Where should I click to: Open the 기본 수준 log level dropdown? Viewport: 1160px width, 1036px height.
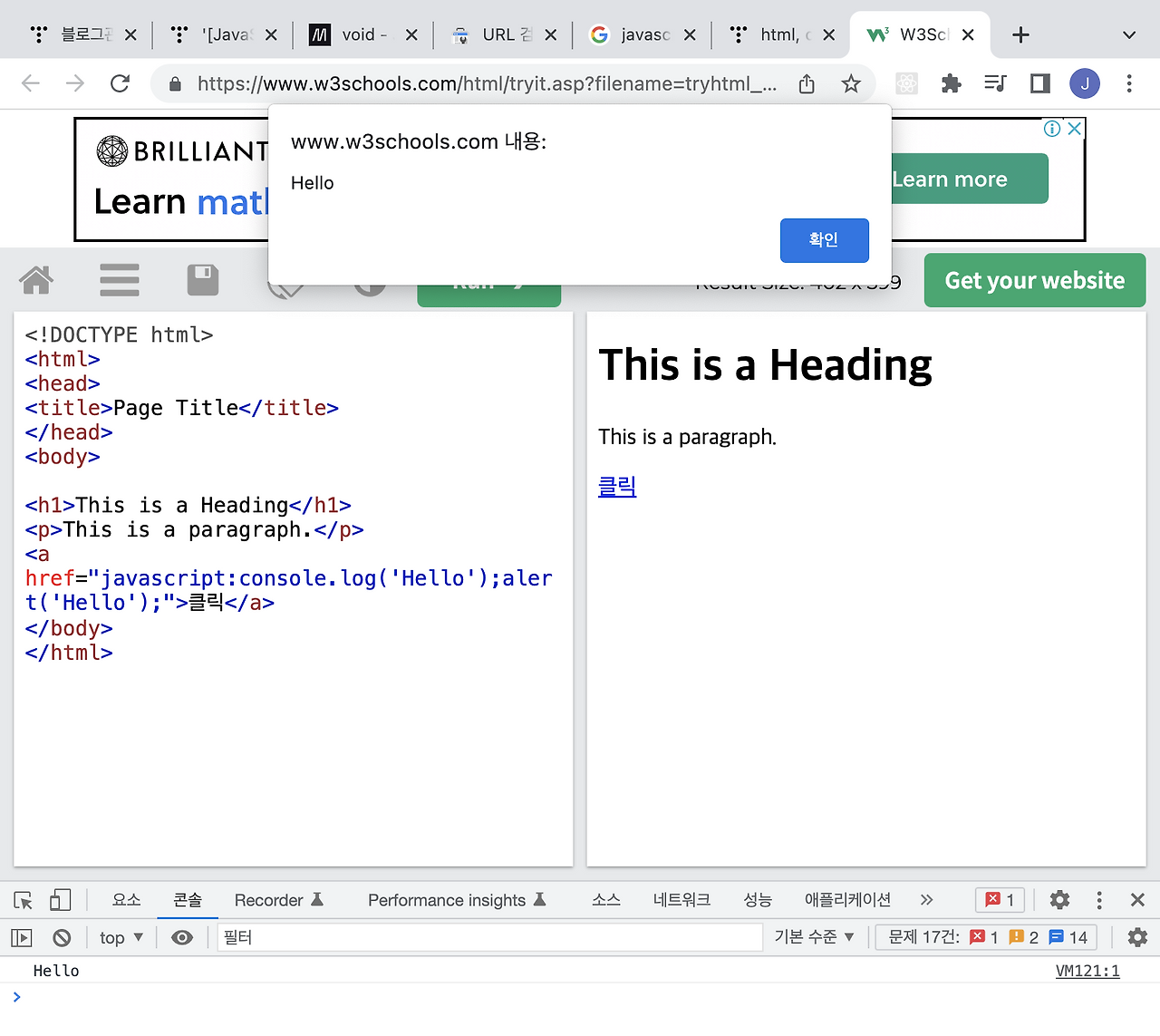click(x=814, y=937)
